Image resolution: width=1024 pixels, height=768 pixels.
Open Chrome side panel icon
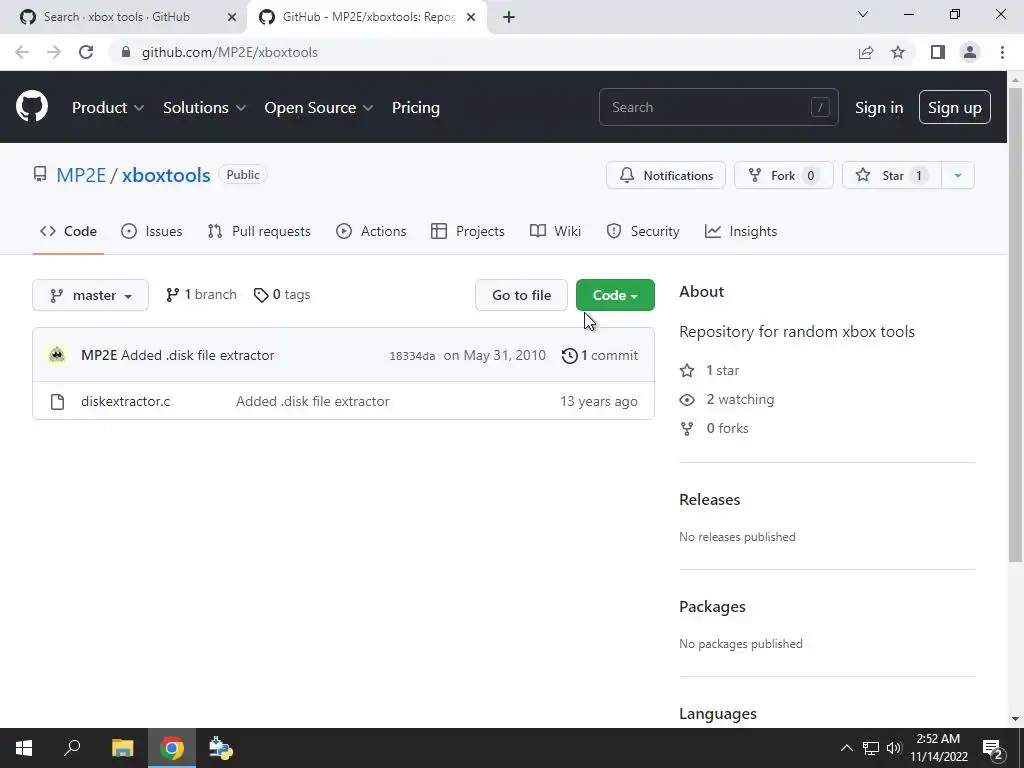[x=938, y=52]
